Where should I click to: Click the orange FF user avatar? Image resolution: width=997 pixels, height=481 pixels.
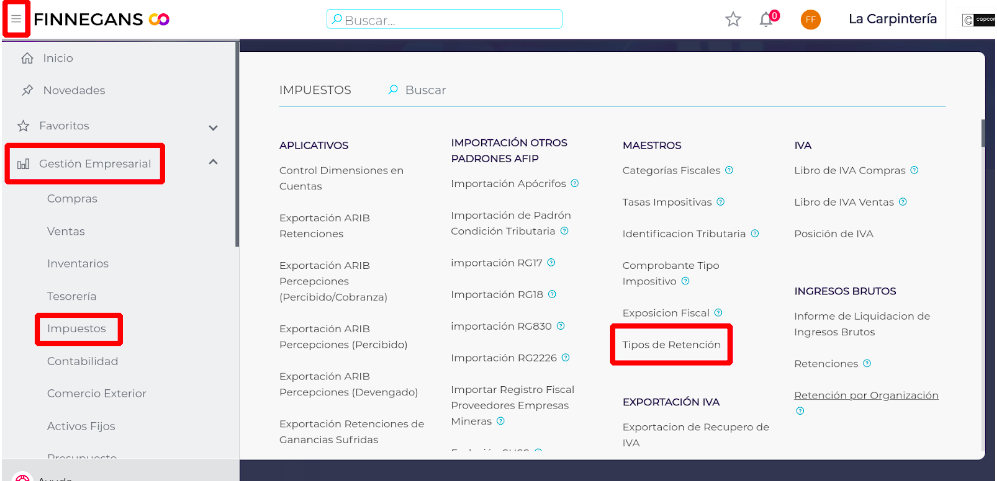click(811, 20)
